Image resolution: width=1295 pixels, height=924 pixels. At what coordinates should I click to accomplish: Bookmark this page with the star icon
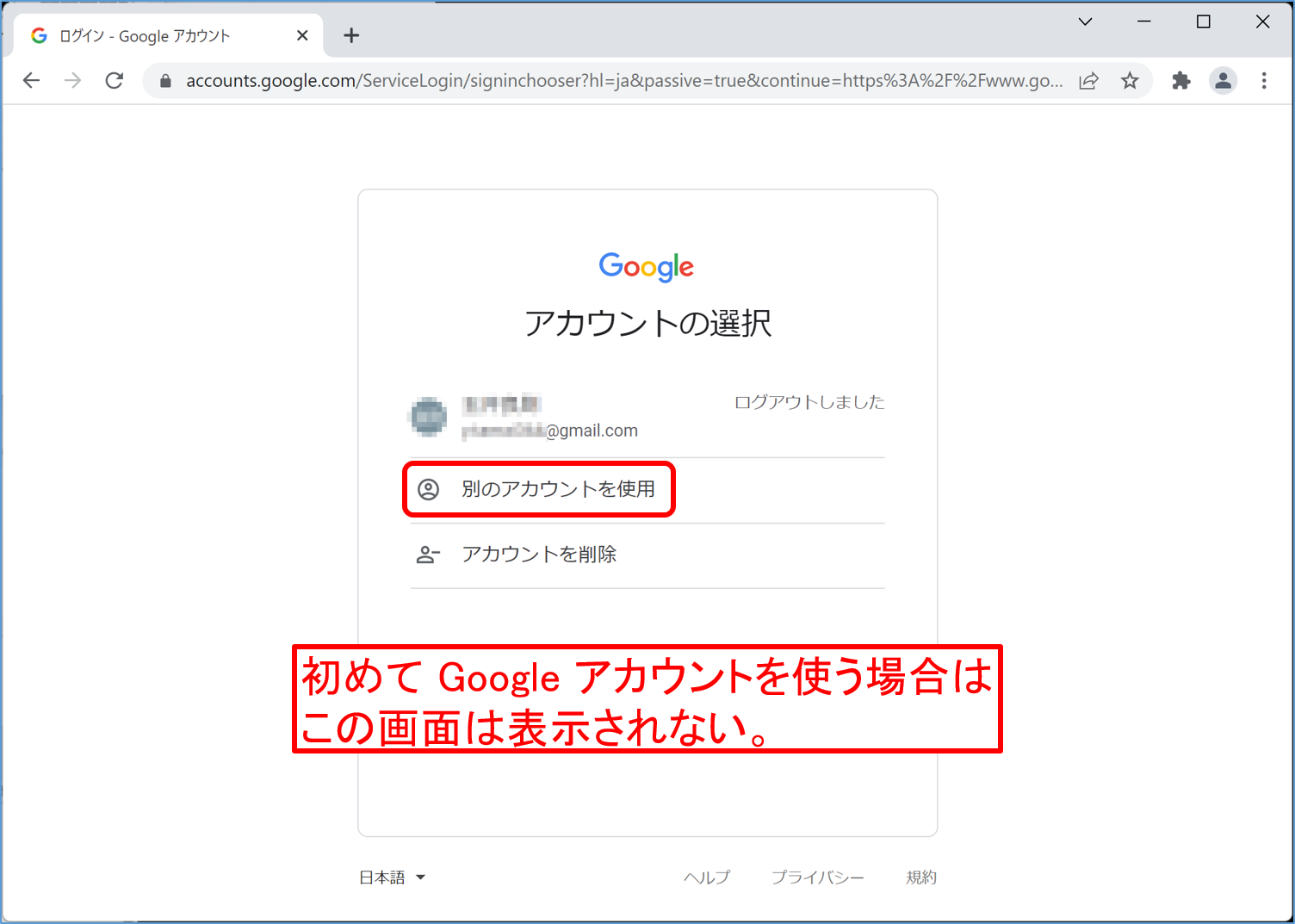[1131, 81]
